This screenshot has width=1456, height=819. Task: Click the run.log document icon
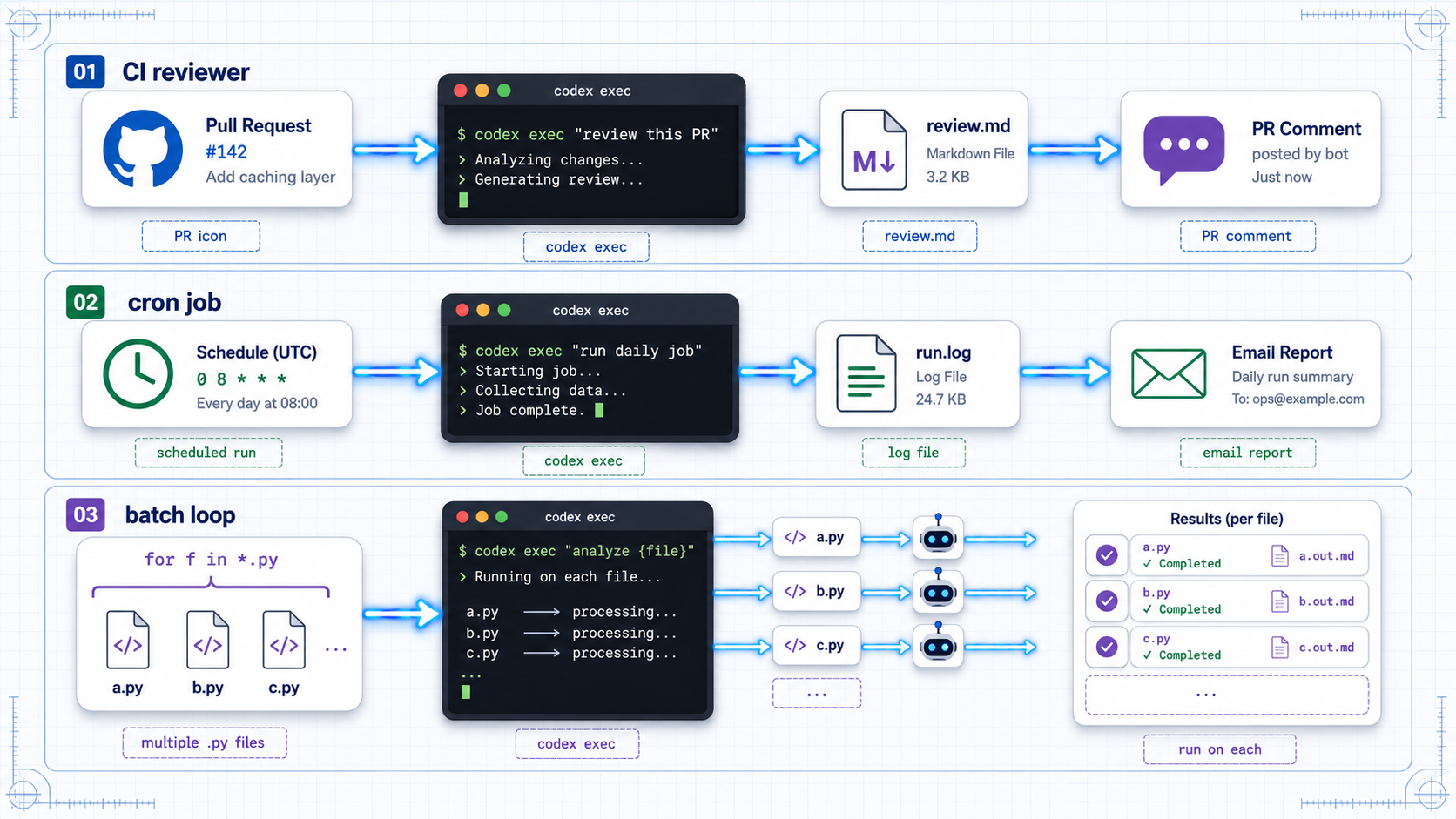point(866,373)
